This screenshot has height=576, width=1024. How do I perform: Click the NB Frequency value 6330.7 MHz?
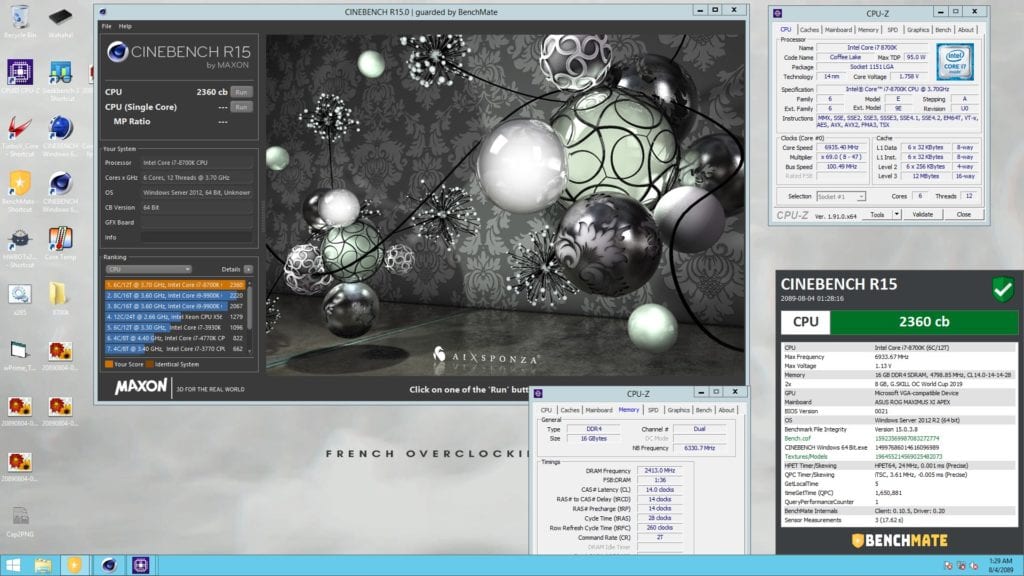click(x=699, y=449)
